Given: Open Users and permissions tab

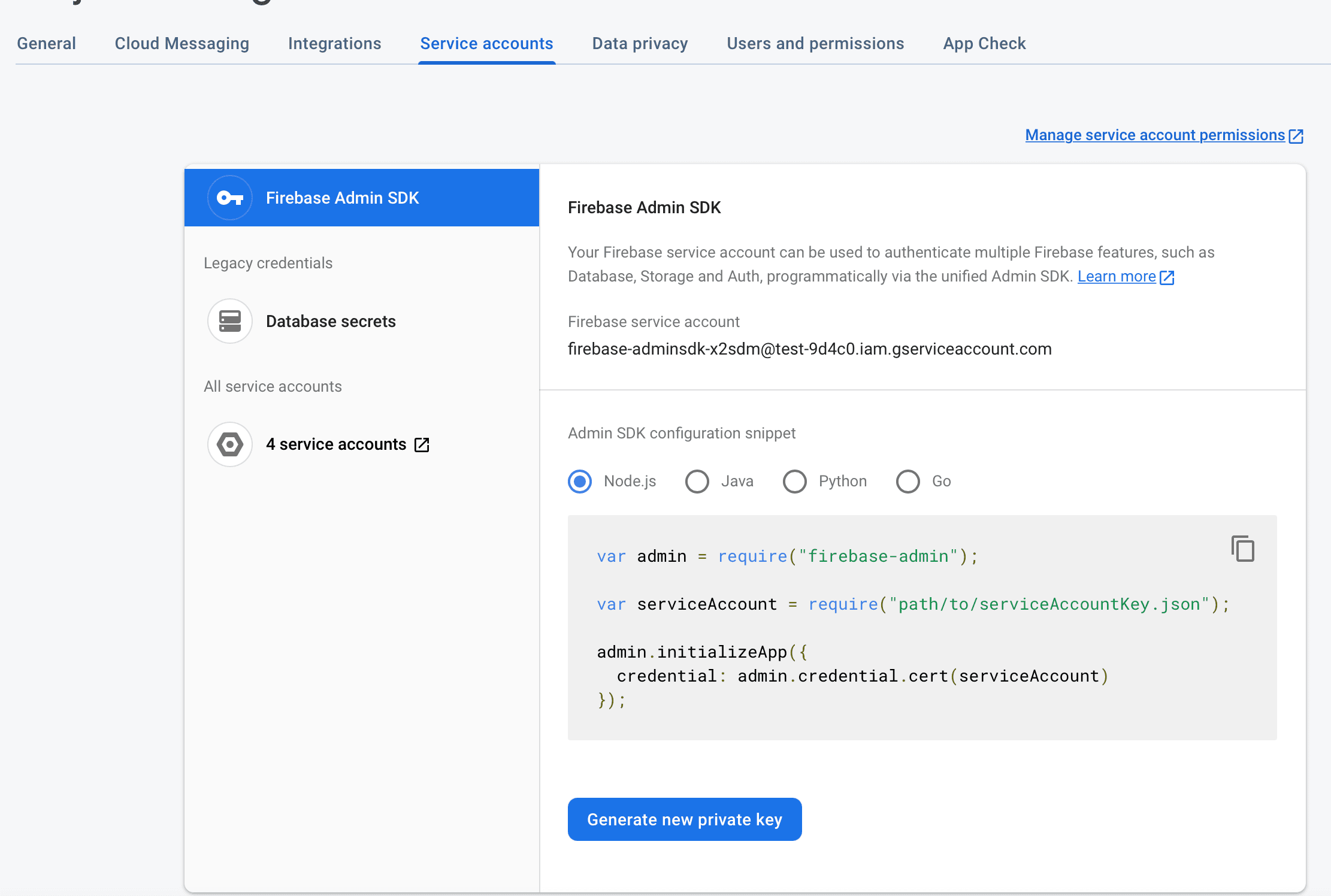Looking at the screenshot, I should point(815,44).
